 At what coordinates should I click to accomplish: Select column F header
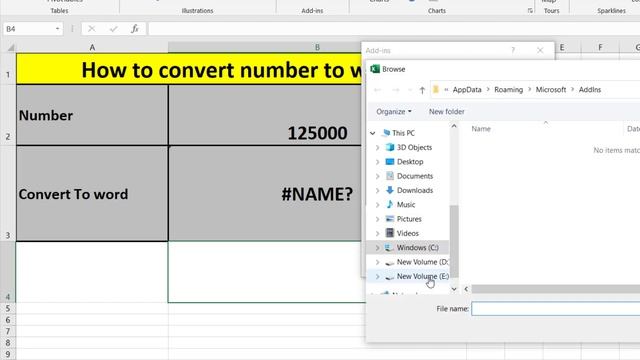pos(600,47)
